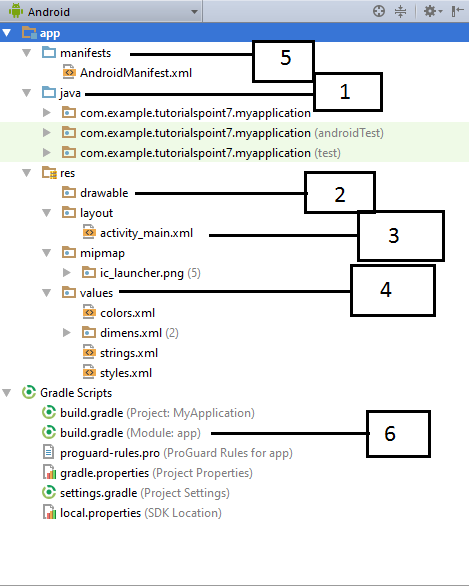Select strings.xml in values
The width and height of the screenshot is (469, 586).
[129, 353]
